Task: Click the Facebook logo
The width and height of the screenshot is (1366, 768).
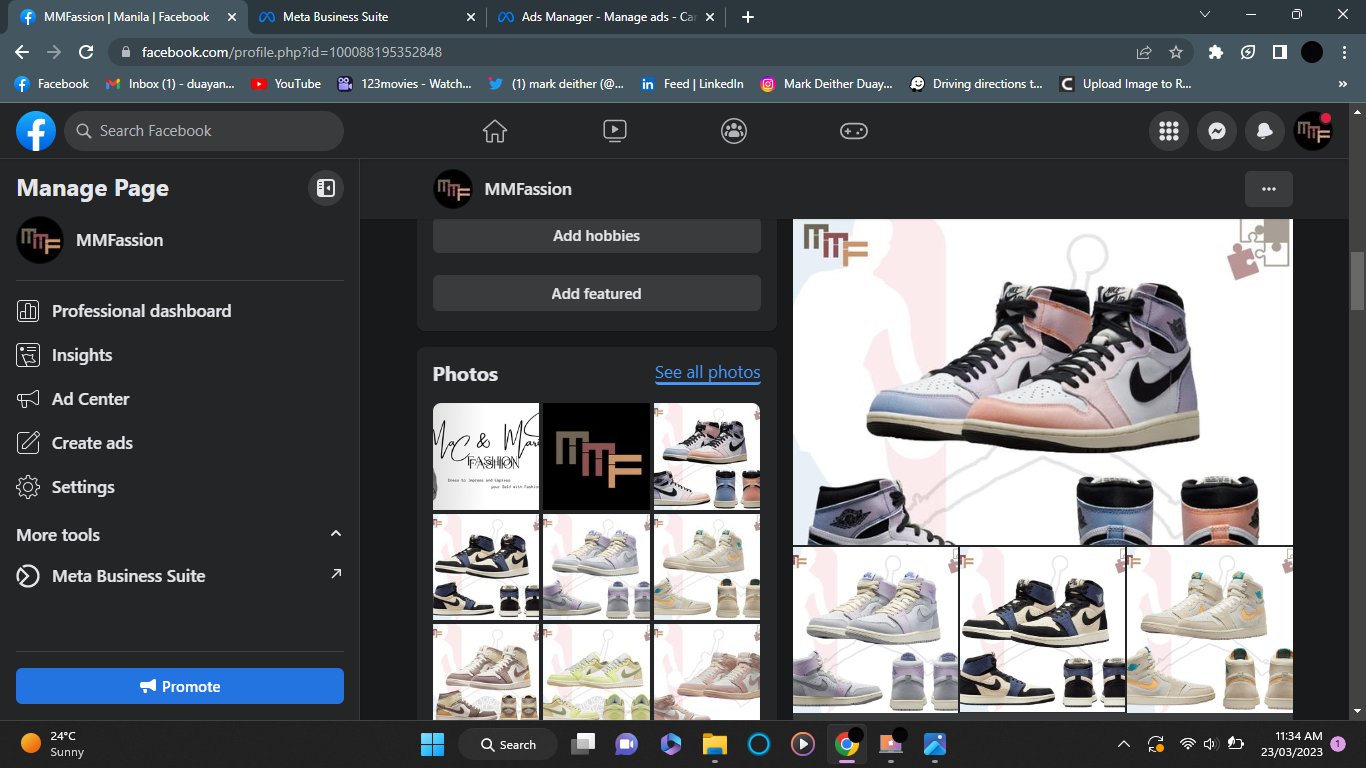Action: (36, 131)
